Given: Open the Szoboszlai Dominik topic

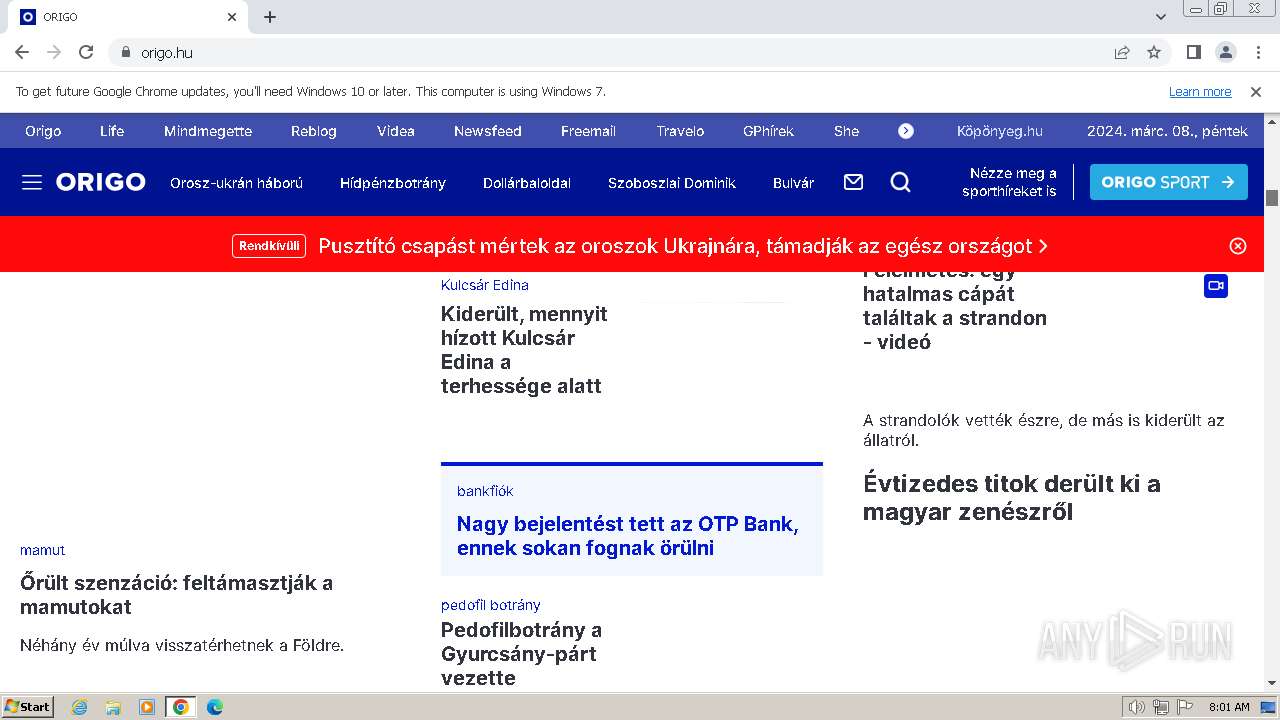Looking at the screenshot, I should coord(672,183).
